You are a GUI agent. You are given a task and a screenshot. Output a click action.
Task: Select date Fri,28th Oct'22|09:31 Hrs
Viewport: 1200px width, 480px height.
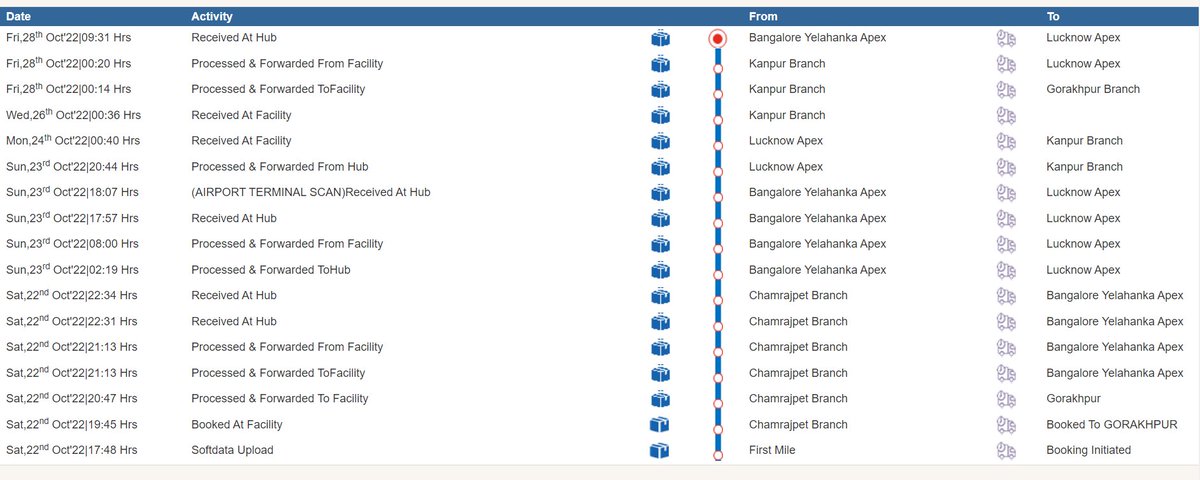(68, 37)
